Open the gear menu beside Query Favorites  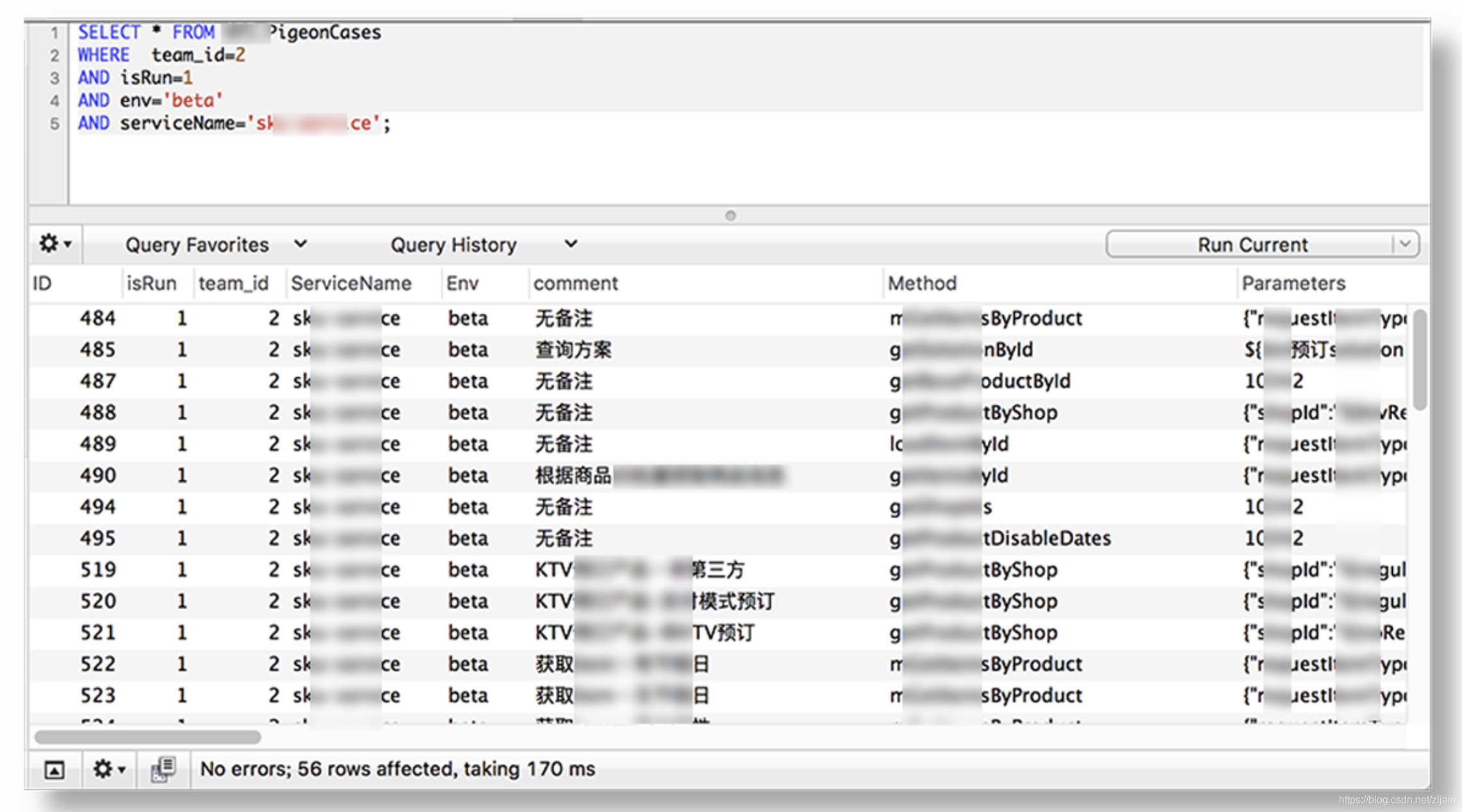pos(55,244)
